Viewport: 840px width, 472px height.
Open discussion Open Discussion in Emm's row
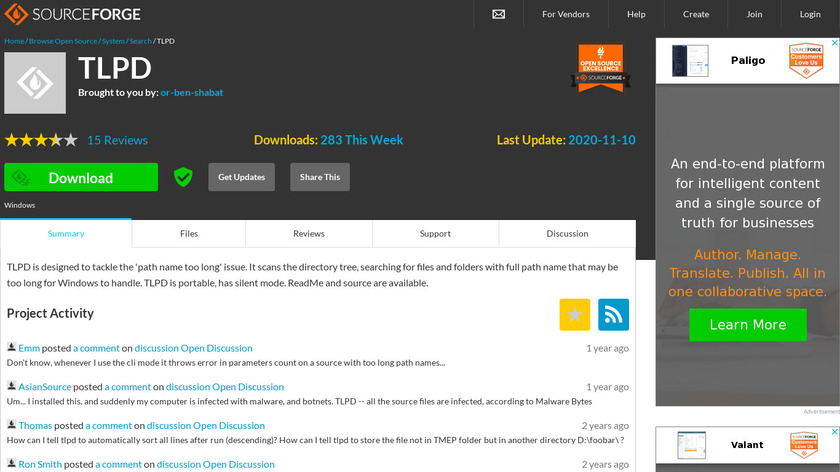pos(193,348)
